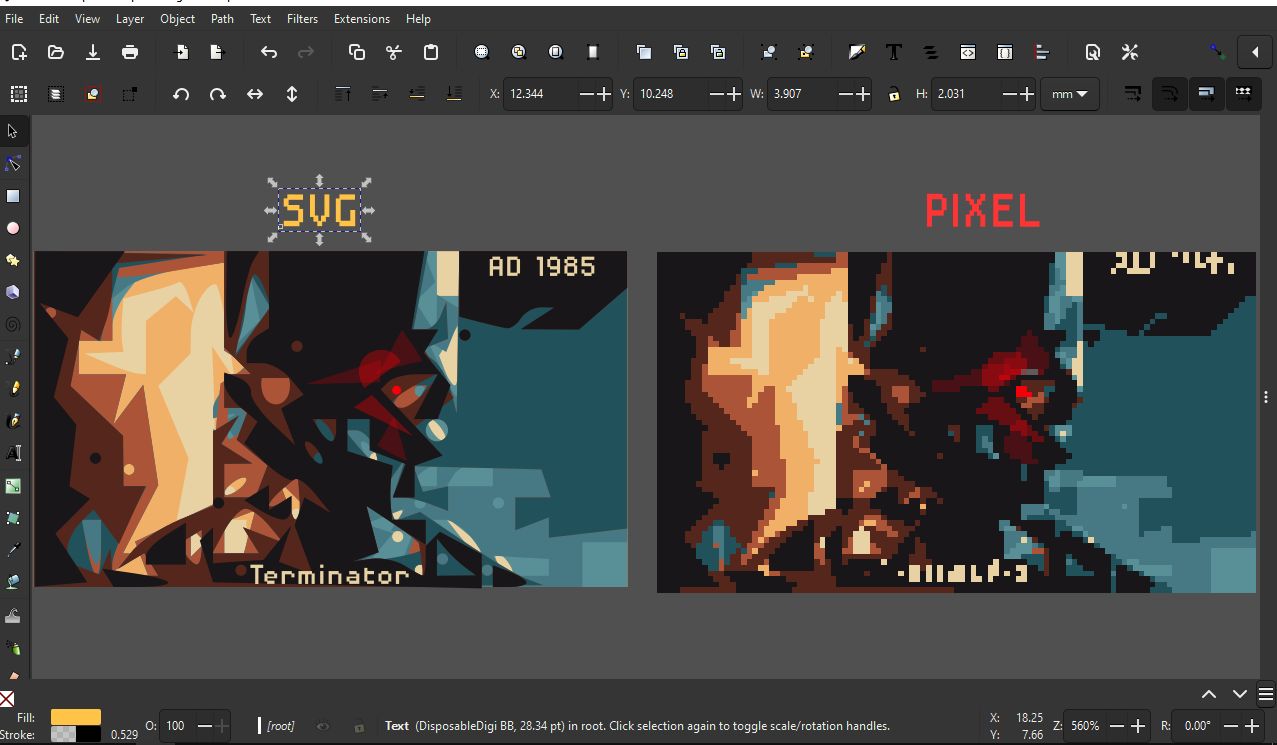1277x745 pixels.
Task: Toggle scale stroke width with object
Action: tap(1132, 94)
